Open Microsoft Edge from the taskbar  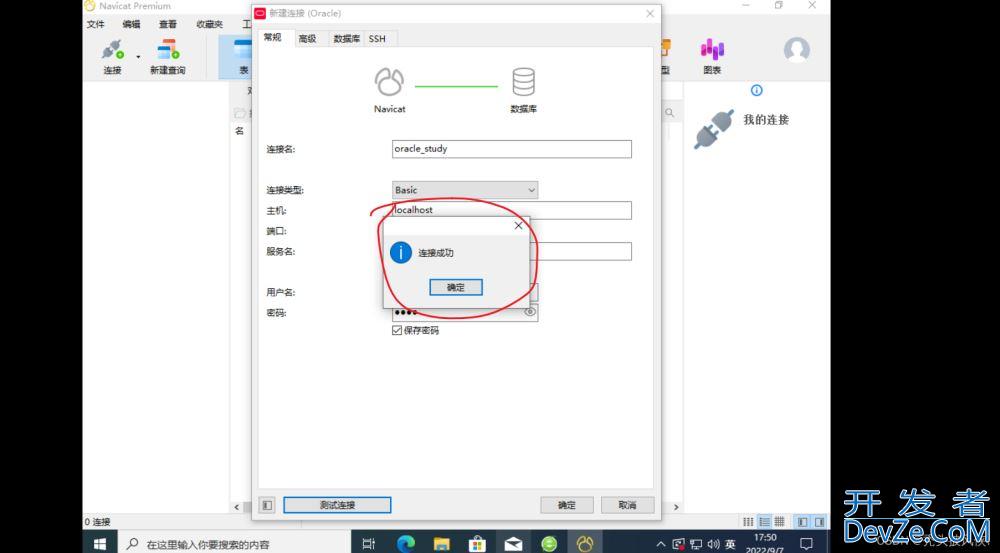[x=405, y=544]
